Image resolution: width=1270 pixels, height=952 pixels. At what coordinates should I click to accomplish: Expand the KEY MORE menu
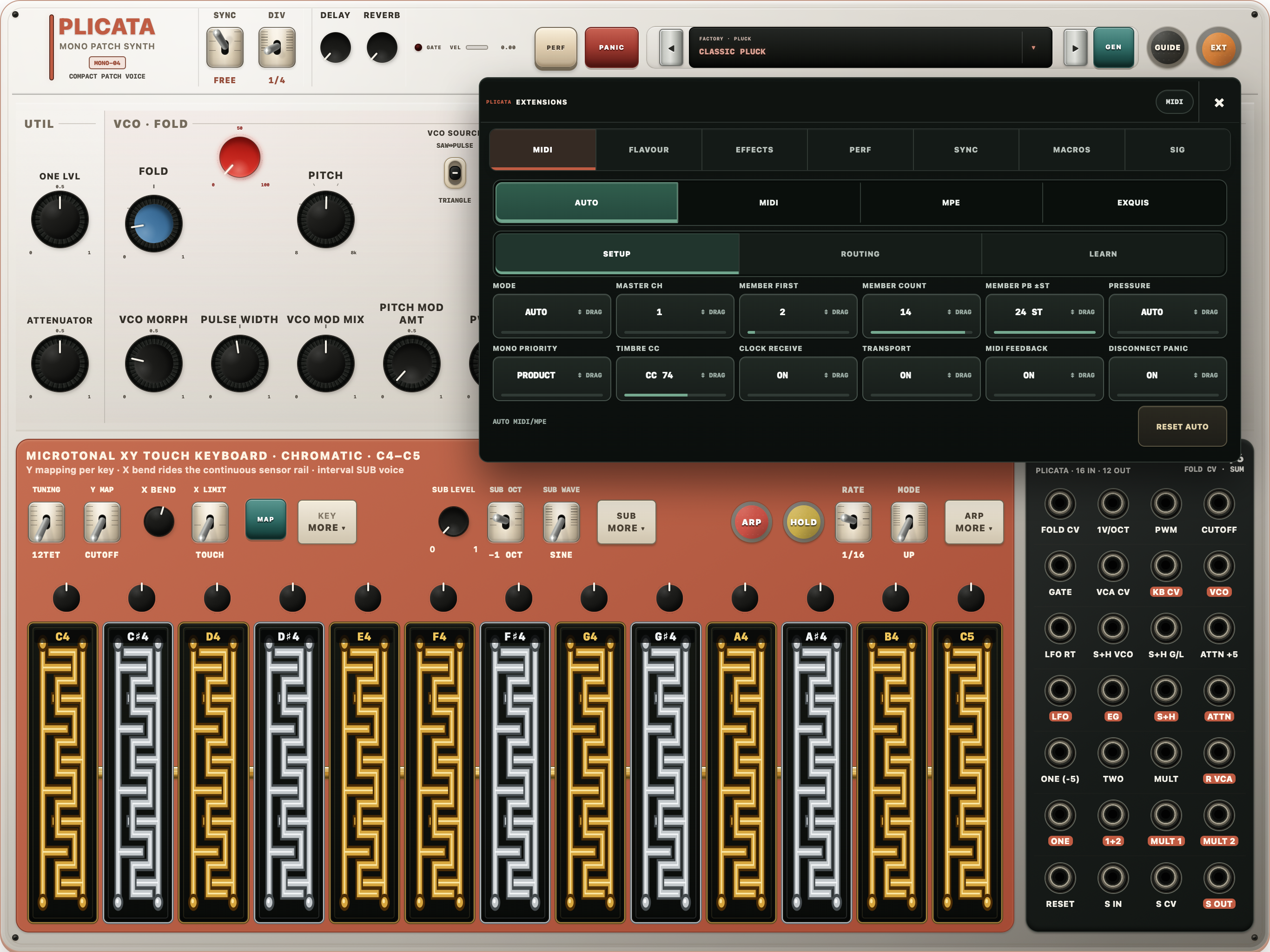[x=327, y=522]
